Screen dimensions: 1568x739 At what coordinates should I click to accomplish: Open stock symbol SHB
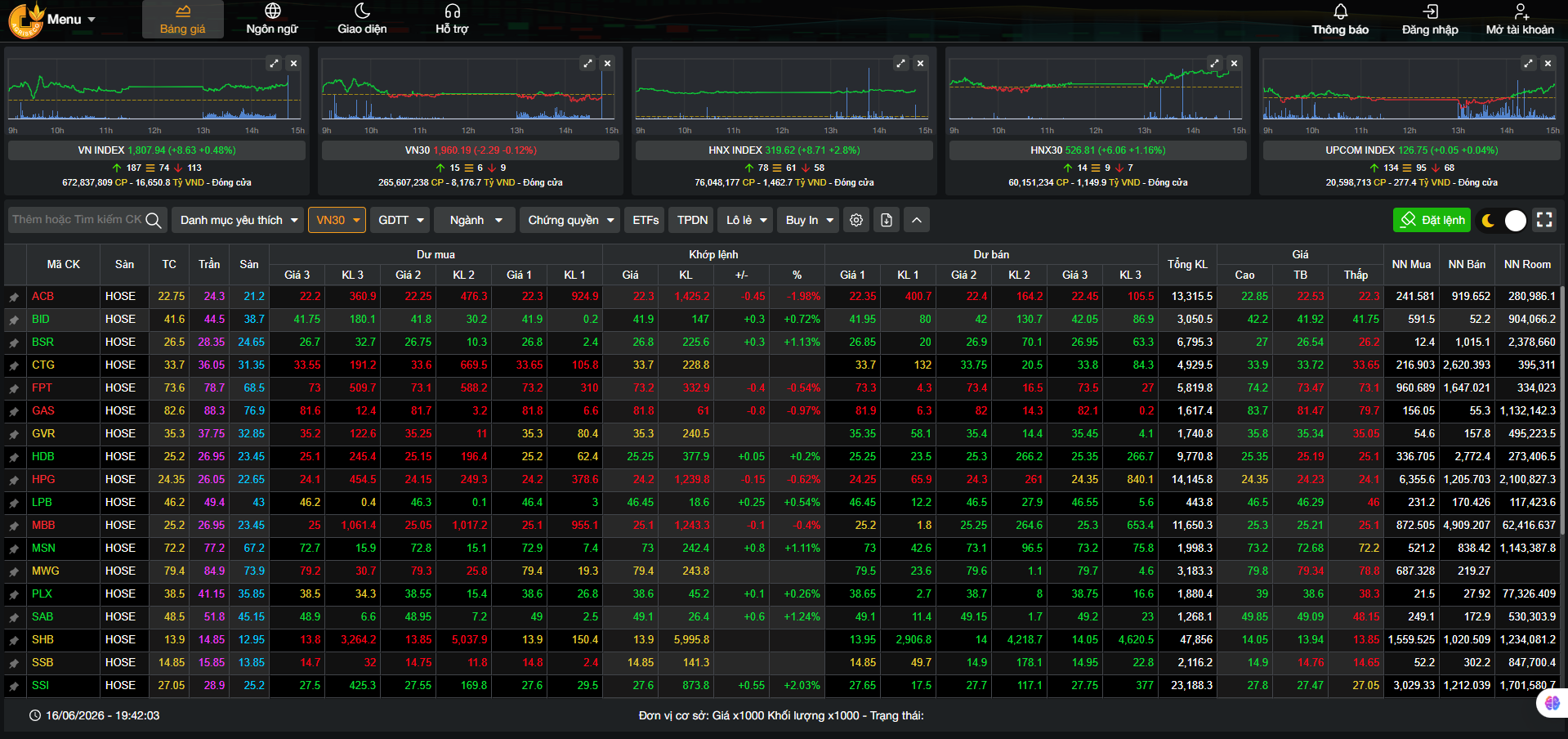click(42, 639)
